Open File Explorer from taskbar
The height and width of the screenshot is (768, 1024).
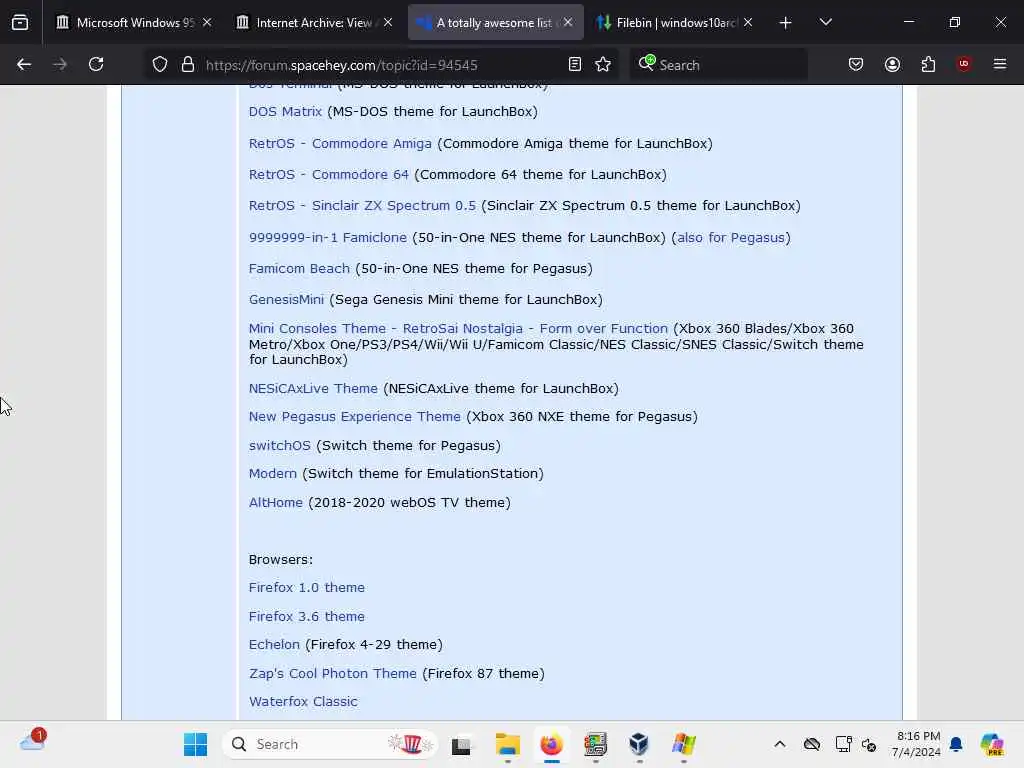(x=507, y=744)
